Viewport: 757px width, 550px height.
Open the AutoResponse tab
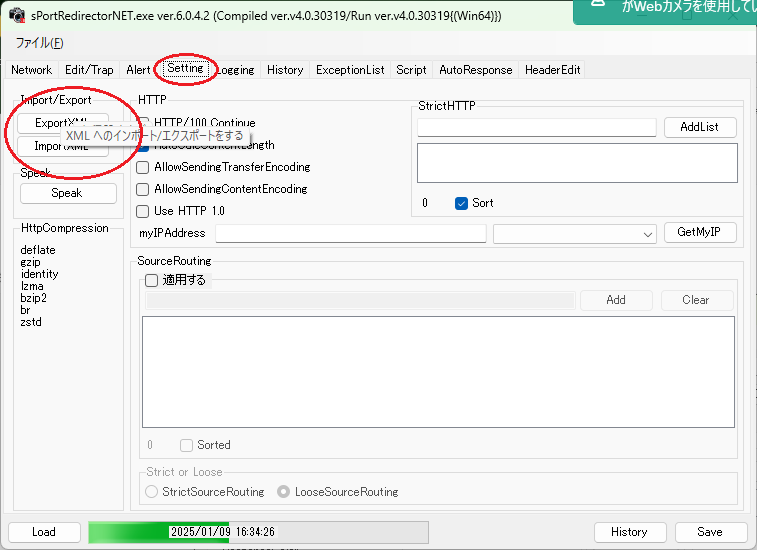476,70
